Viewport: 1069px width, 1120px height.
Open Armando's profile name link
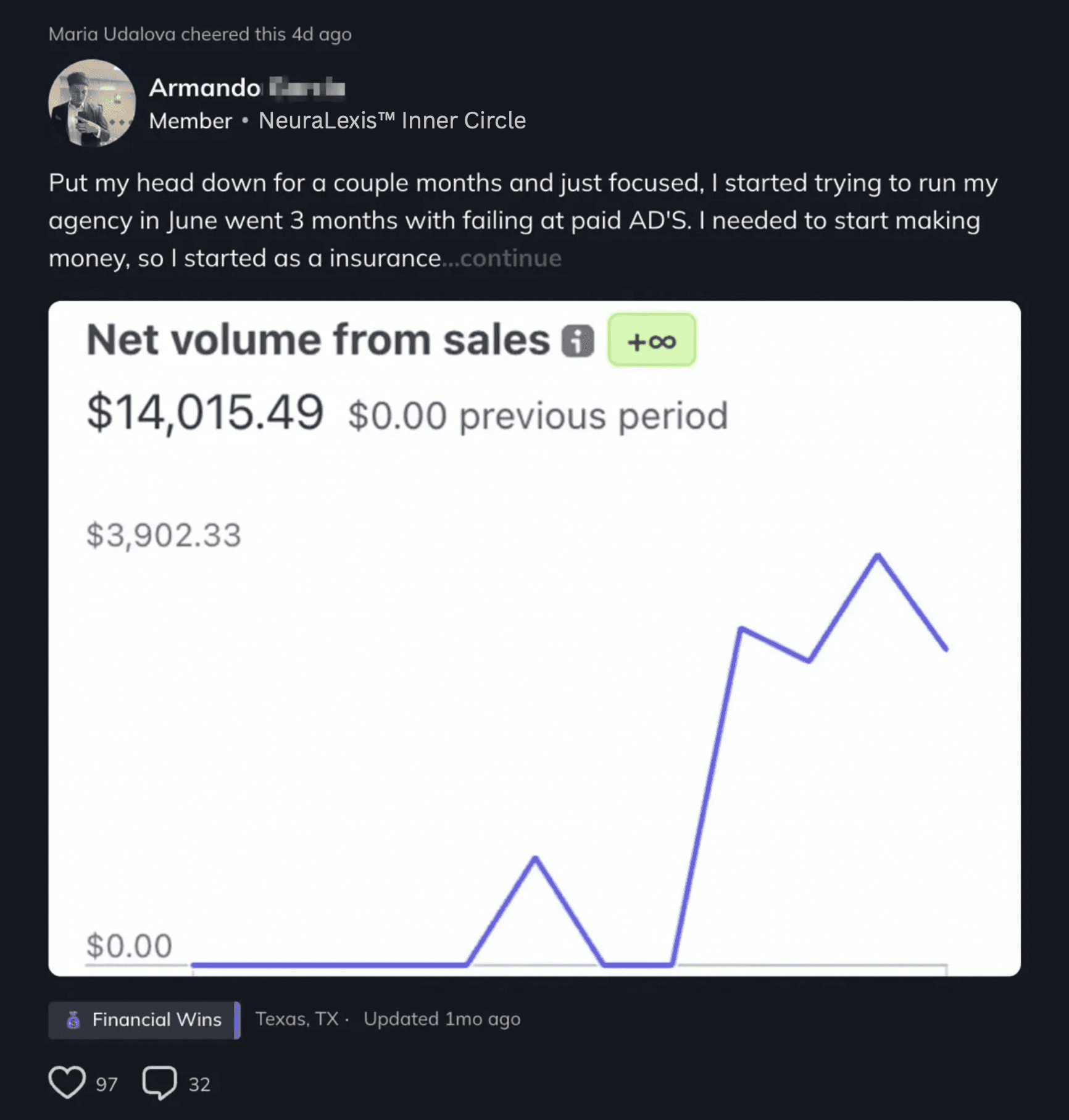[247, 88]
